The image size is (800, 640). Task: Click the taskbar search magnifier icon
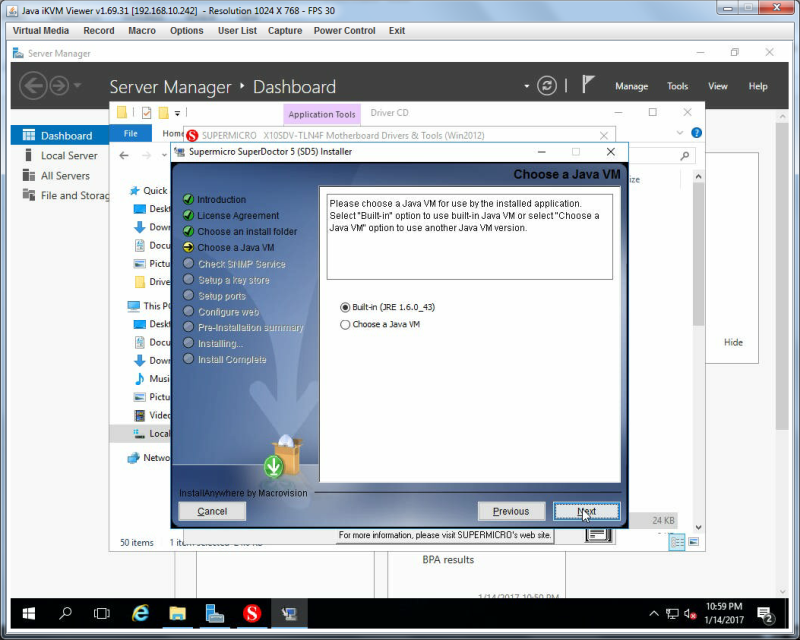(65, 613)
